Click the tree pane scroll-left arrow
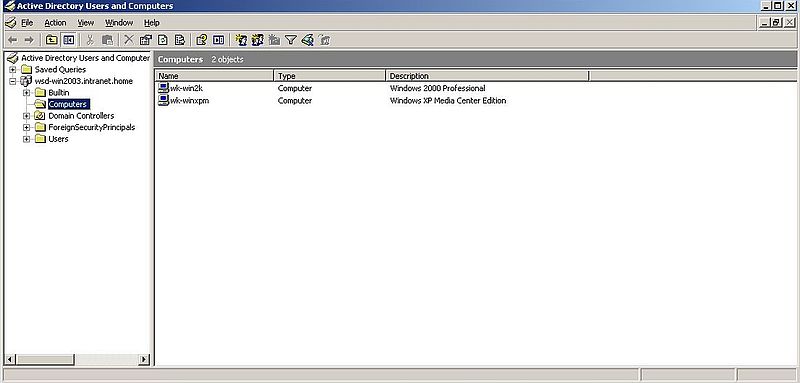 pos(10,360)
